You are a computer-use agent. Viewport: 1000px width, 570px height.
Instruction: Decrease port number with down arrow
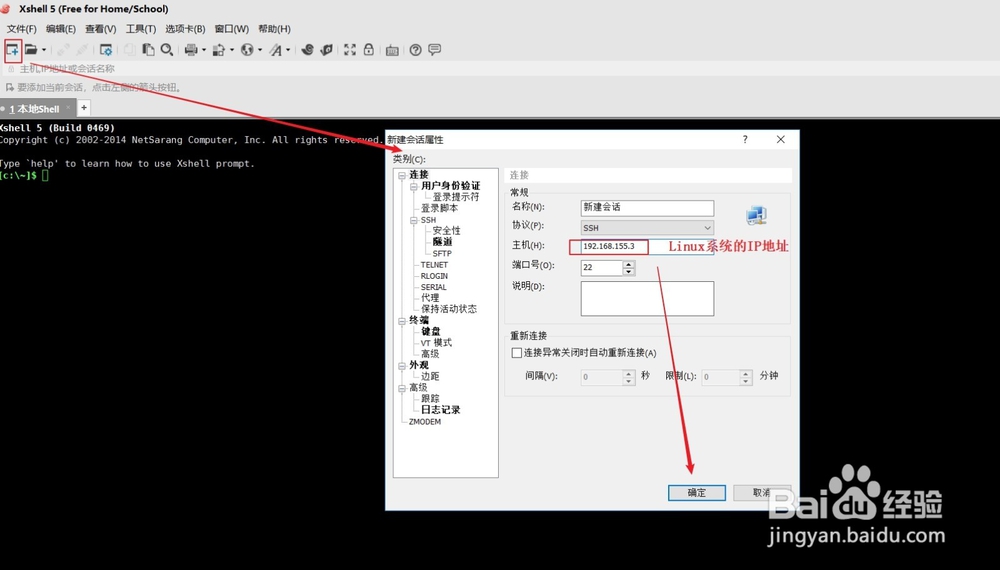(x=629, y=272)
